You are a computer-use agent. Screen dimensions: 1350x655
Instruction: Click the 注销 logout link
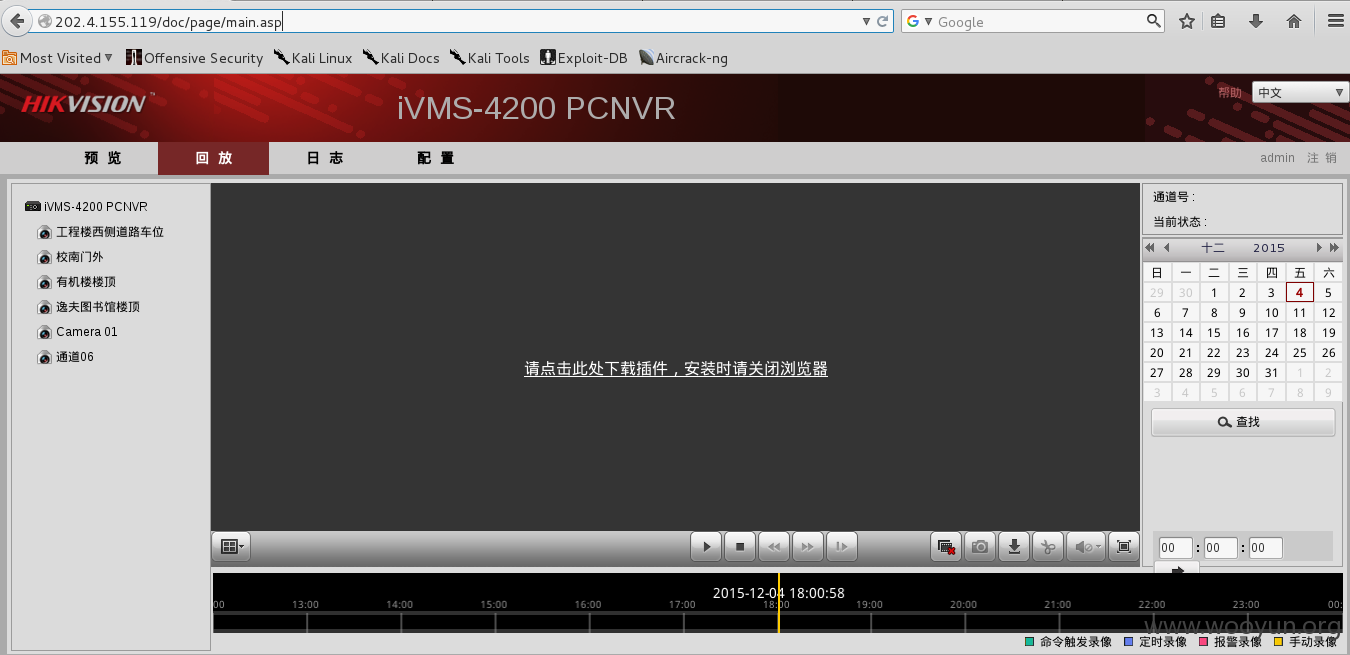pyautogui.click(x=1321, y=158)
